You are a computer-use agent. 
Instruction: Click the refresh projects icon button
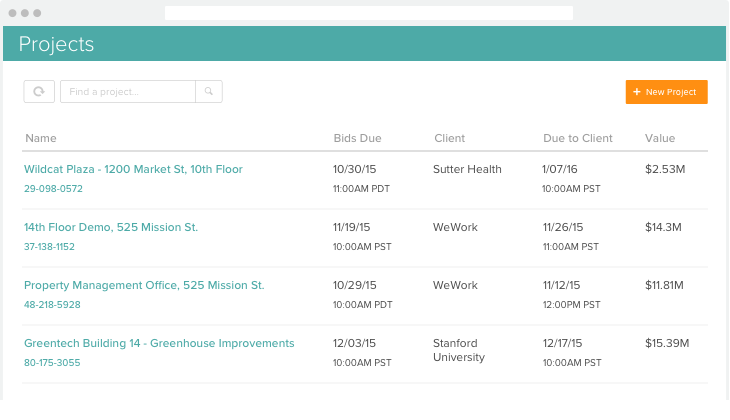(x=39, y=91)
